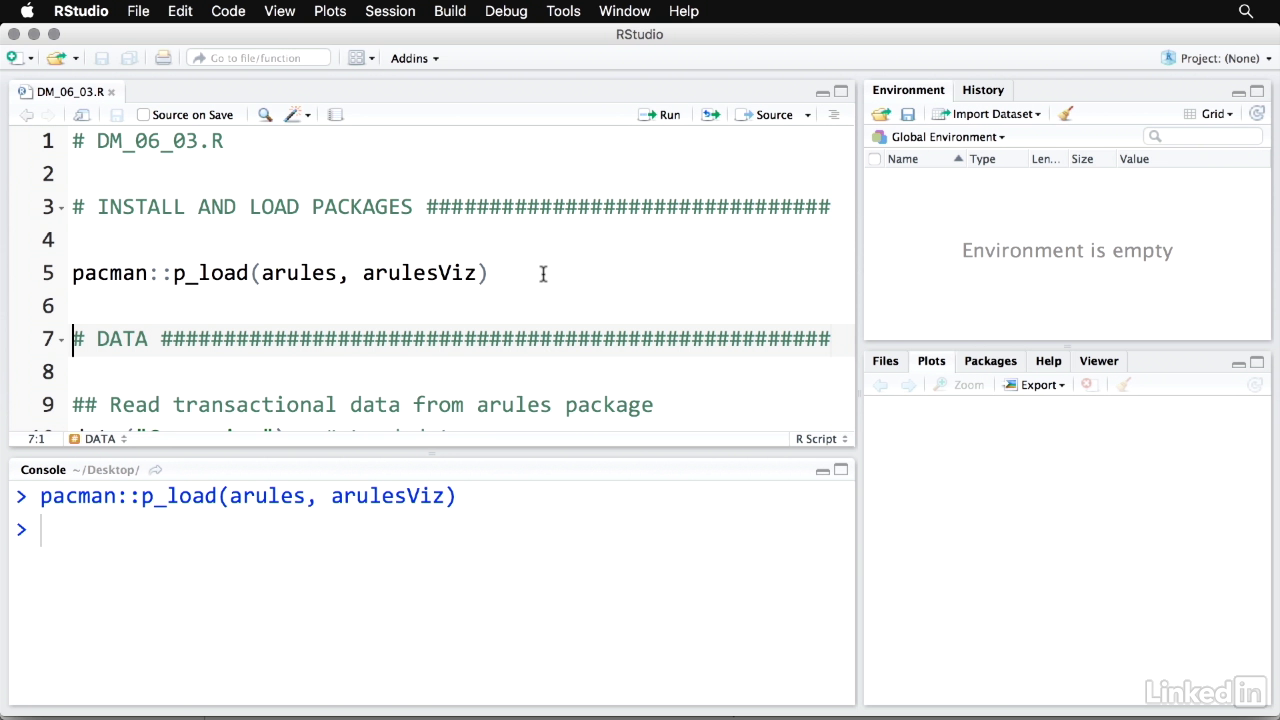Click the re-run previous code icon
The height and width of the screenshot is (720, 1280).
[711, 115]
